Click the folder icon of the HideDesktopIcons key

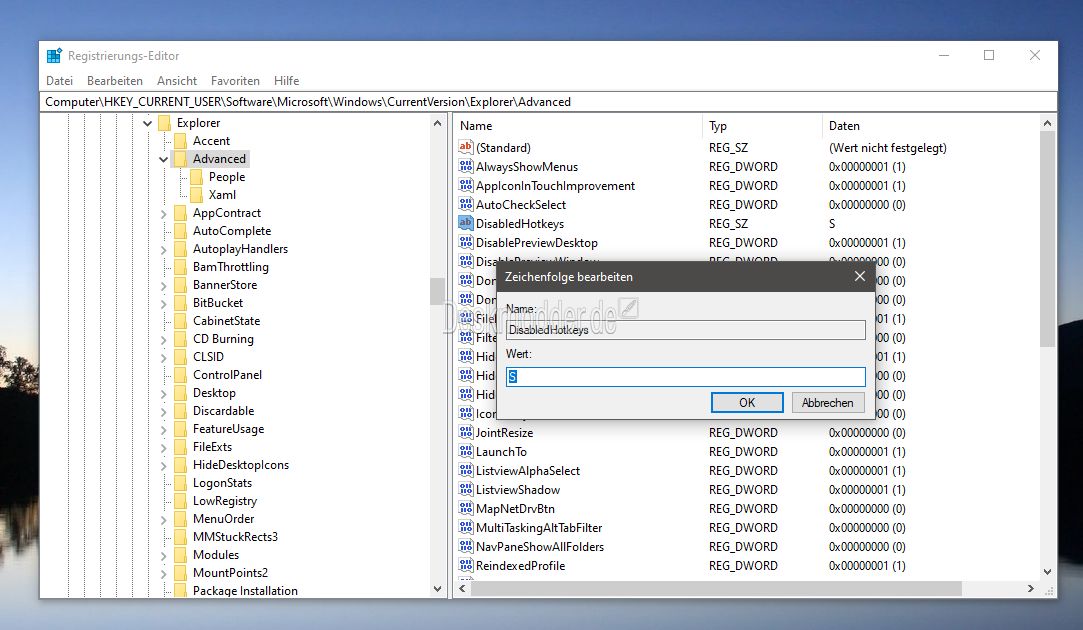[180, 465]
